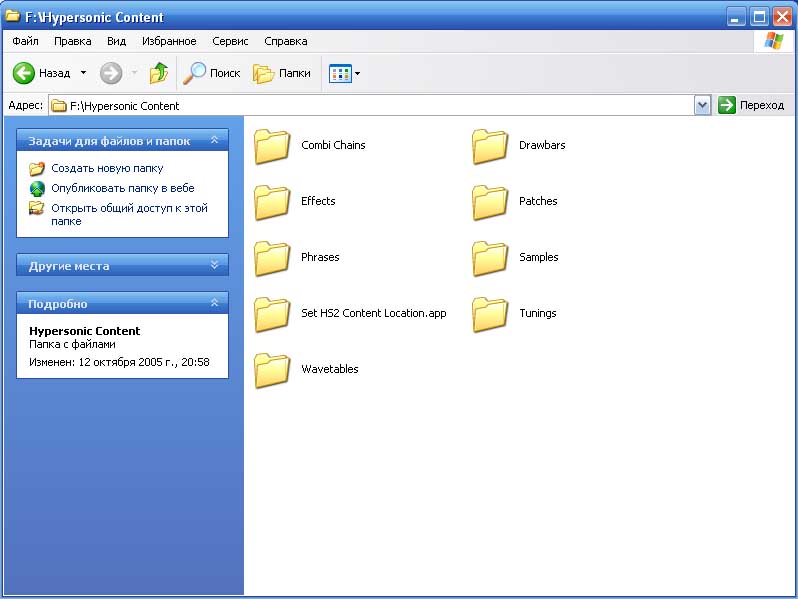Open the Back history dropdown arrow
The width and height of the screenshot is (798, 599).
click(83, 73)
